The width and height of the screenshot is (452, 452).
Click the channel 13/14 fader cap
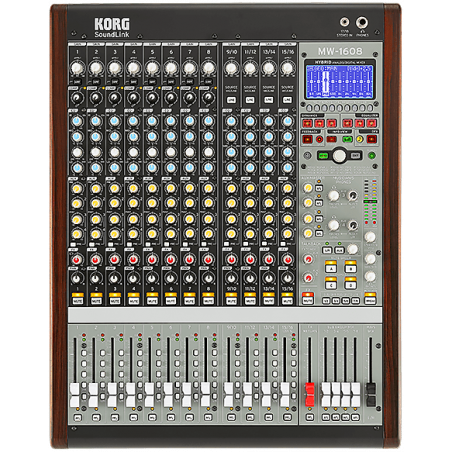[x=266, y=395]
